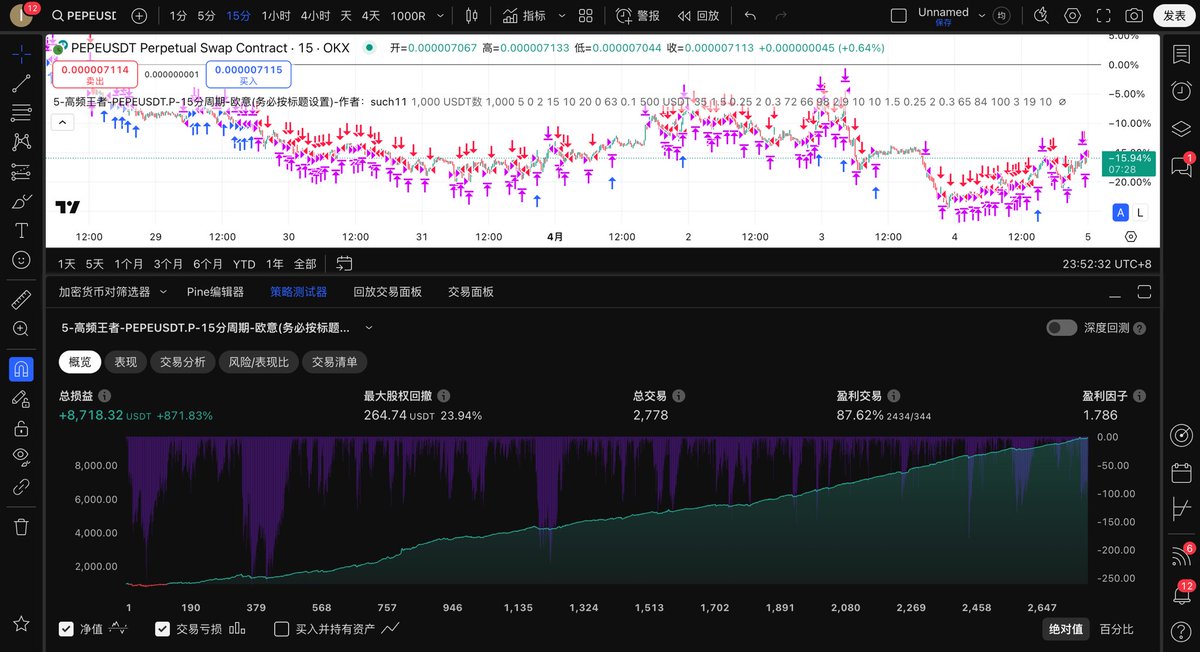Remove objects with the trash icon

[21, 526]
